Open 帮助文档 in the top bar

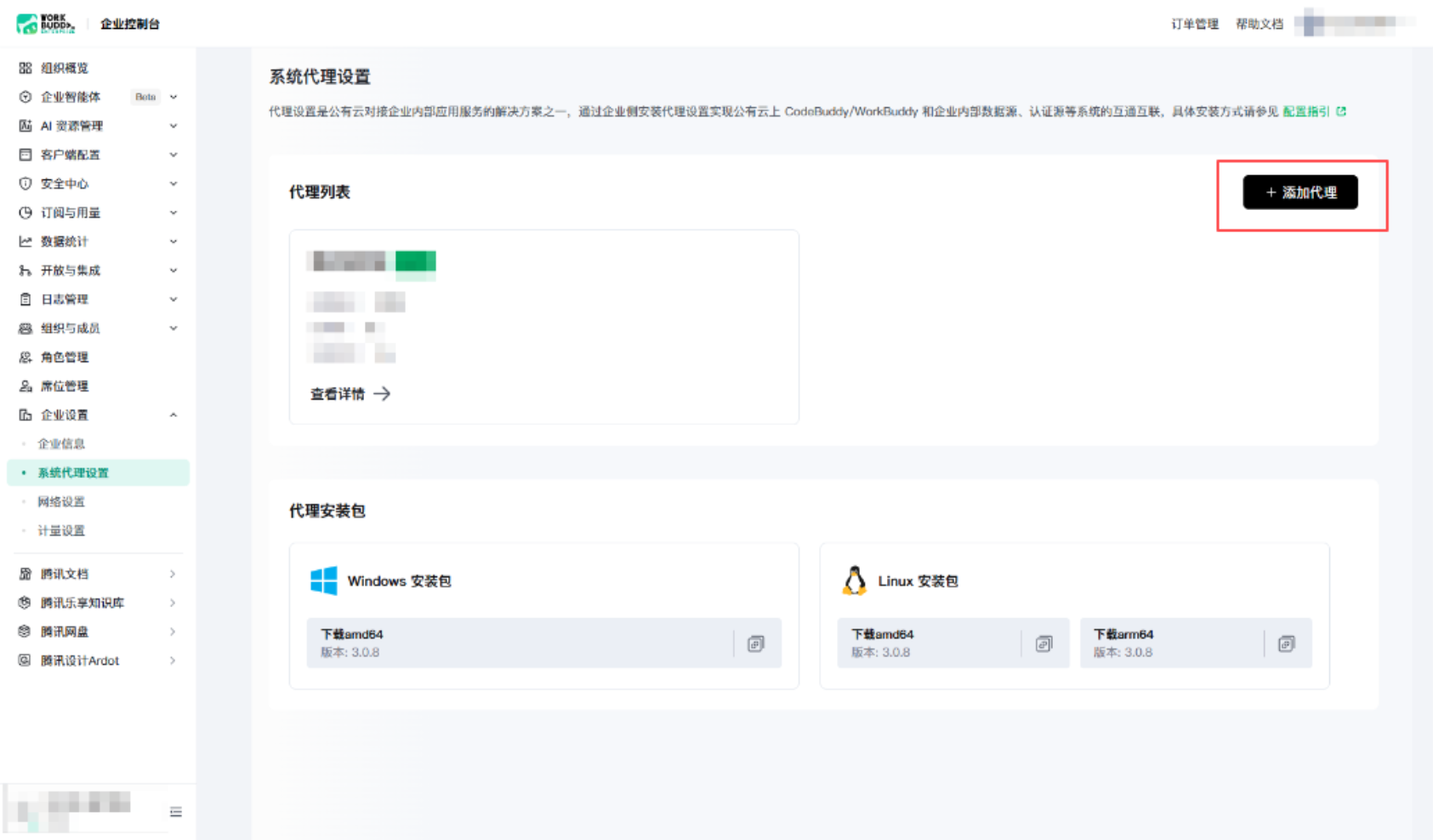point(1259,24)
